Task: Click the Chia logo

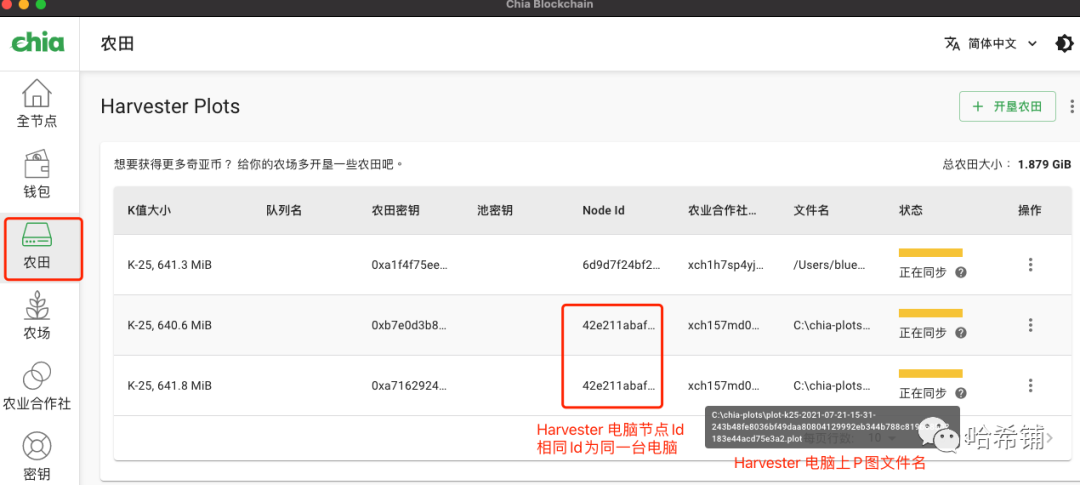Action: coord(38,43)
